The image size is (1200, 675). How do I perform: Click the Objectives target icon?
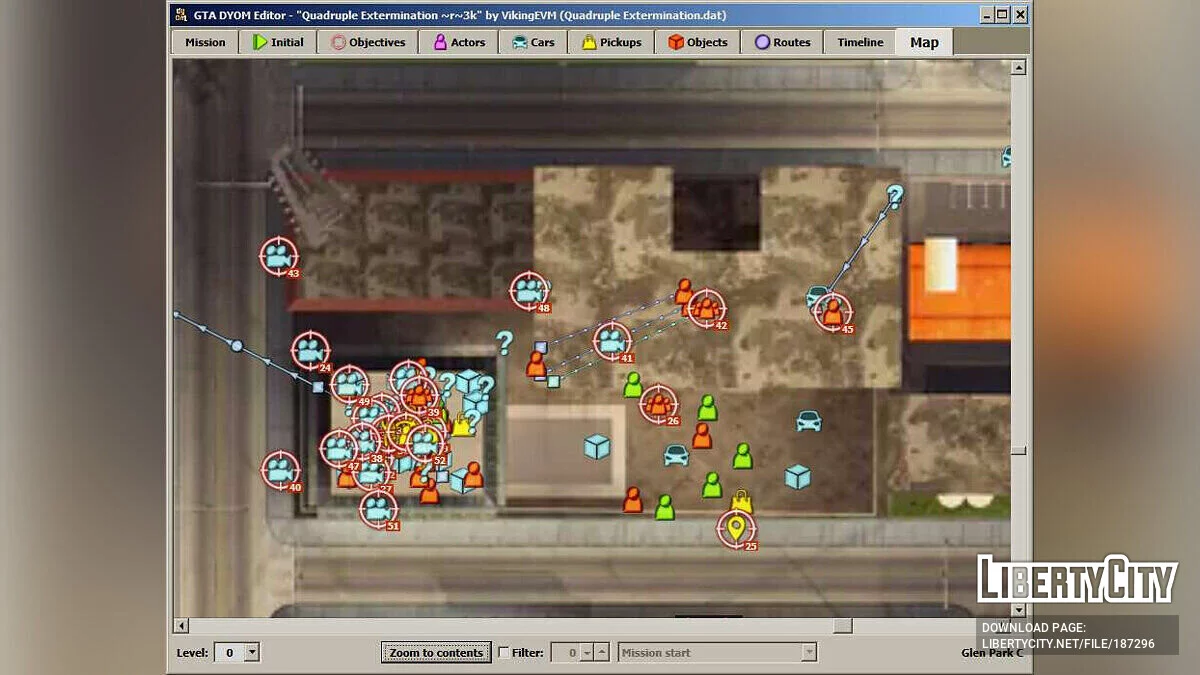pyautogui.click(x=337, y=42)
